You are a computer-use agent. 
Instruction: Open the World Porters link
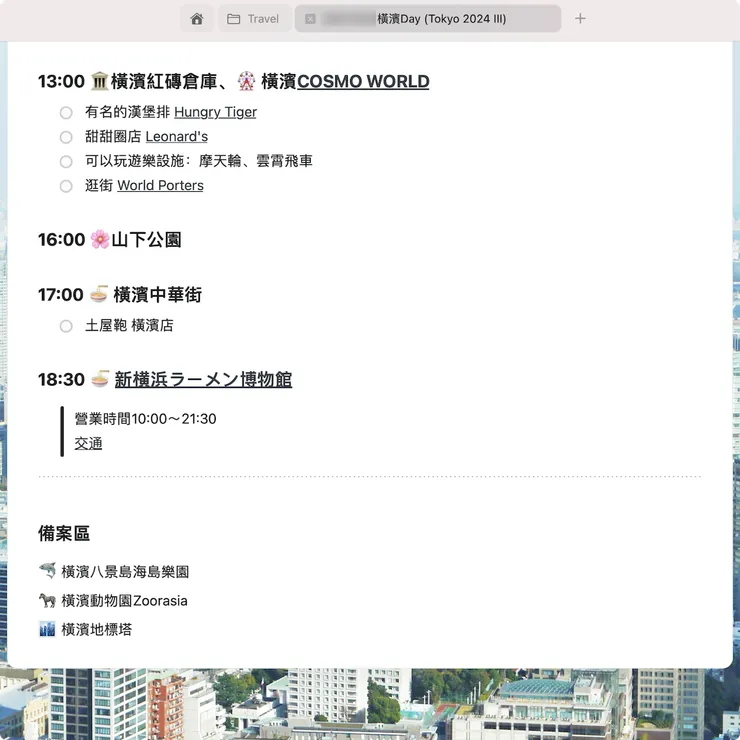tap(160, 185)
